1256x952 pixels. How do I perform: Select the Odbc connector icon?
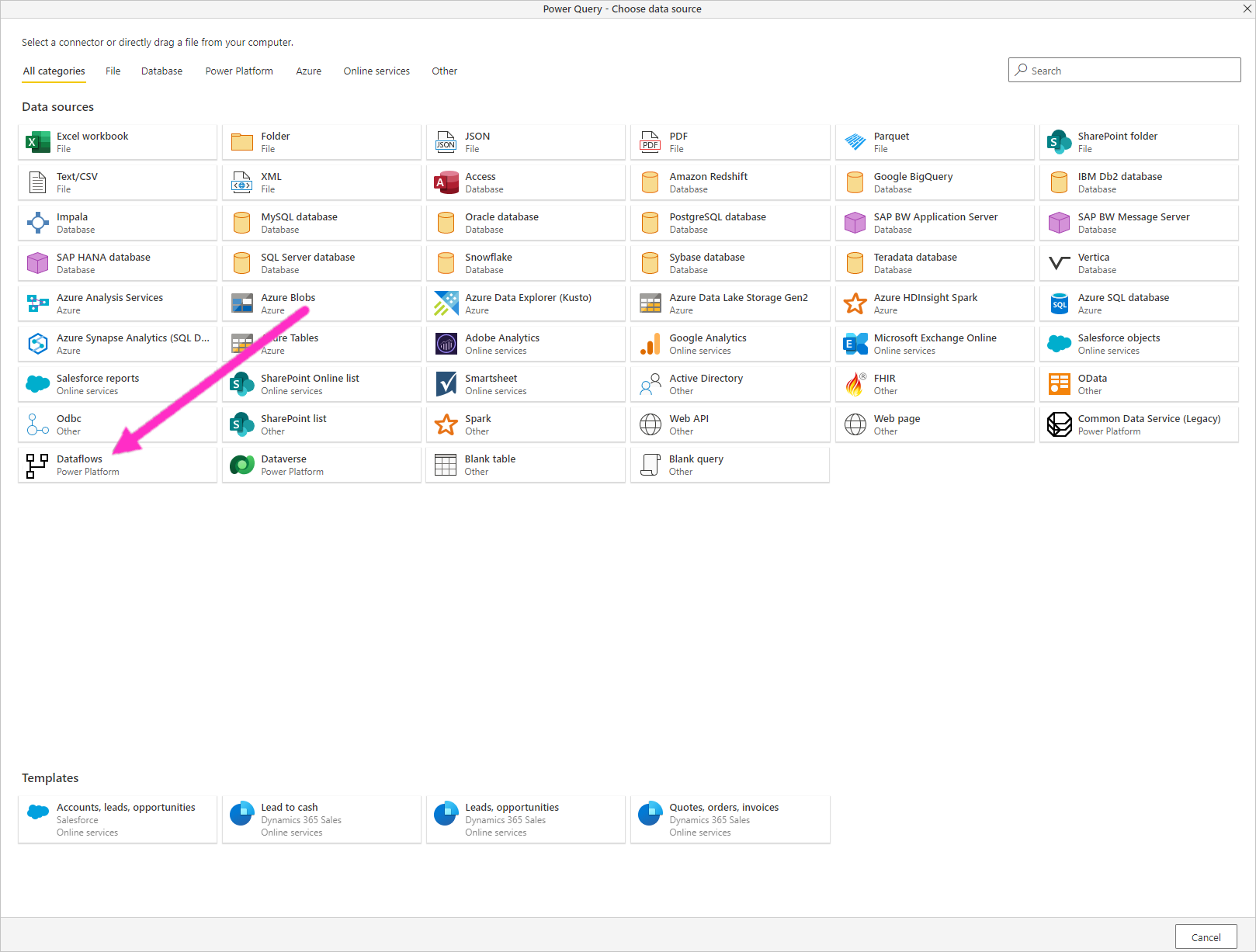coord(38,424)
